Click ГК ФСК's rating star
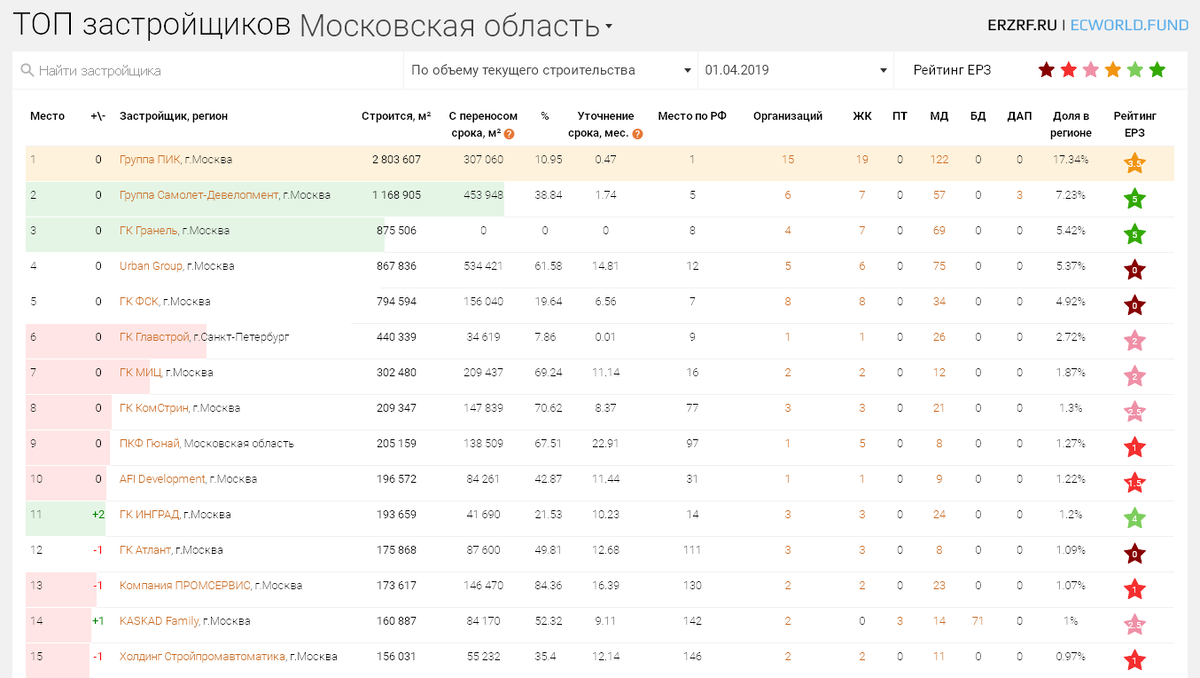Screen dimensions: 1200x678 pyautogui.click(x=1135, y=305)
